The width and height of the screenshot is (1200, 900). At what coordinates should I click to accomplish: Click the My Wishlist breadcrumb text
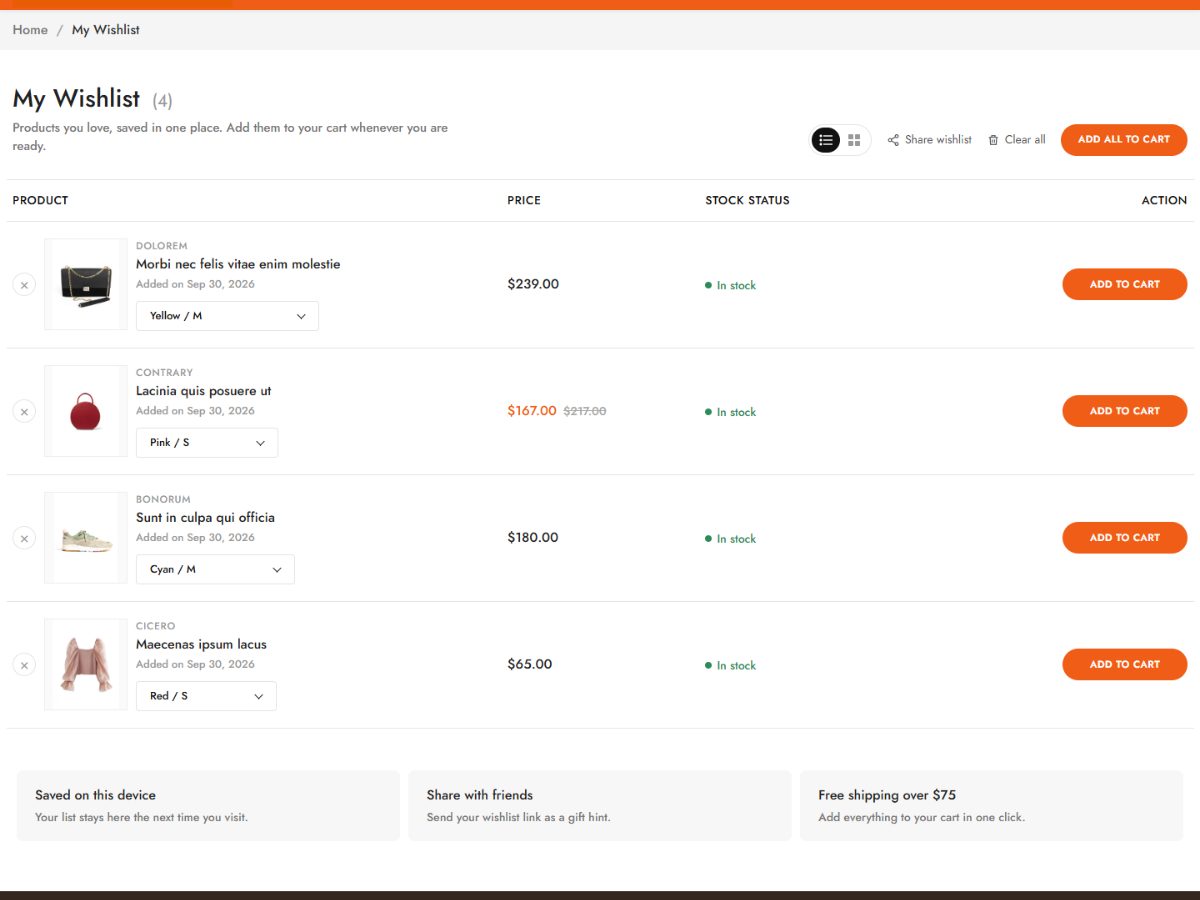[106, 30]
